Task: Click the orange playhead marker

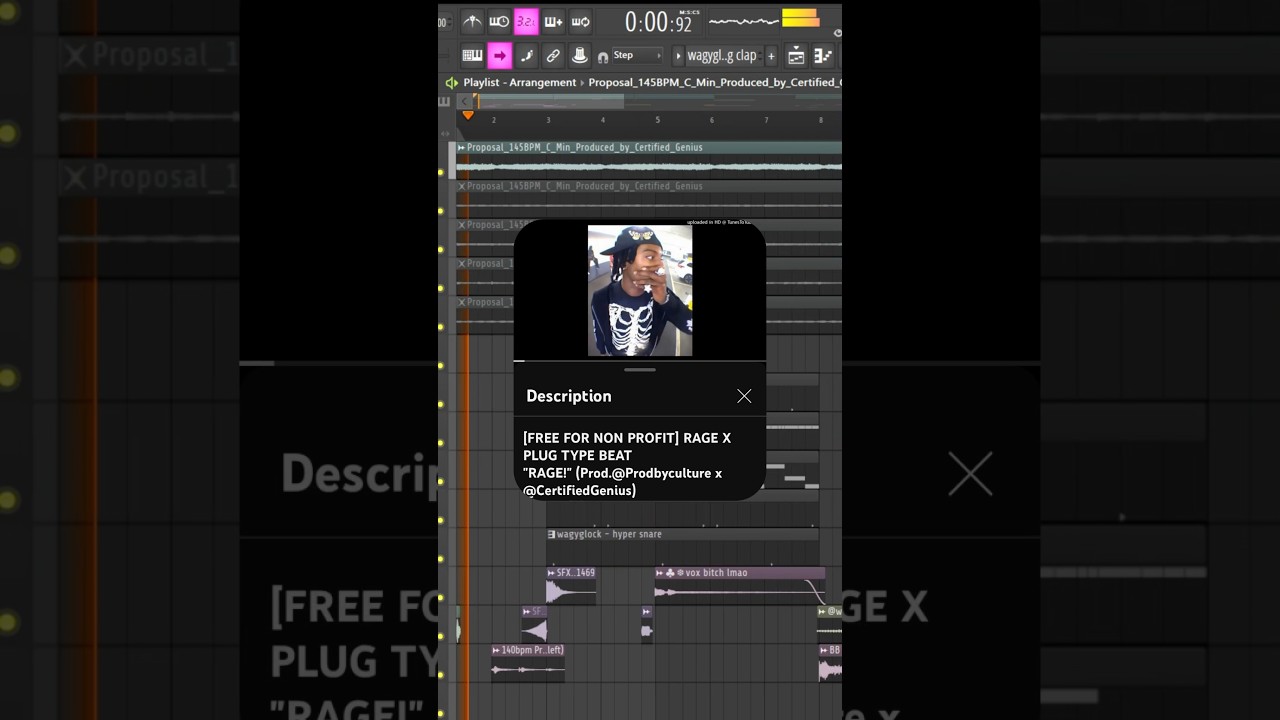Action: click(467, 115)
